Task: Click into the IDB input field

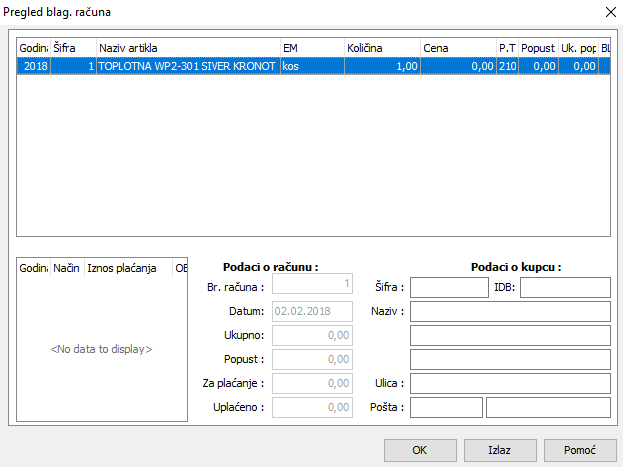Action: pos(564,288)
